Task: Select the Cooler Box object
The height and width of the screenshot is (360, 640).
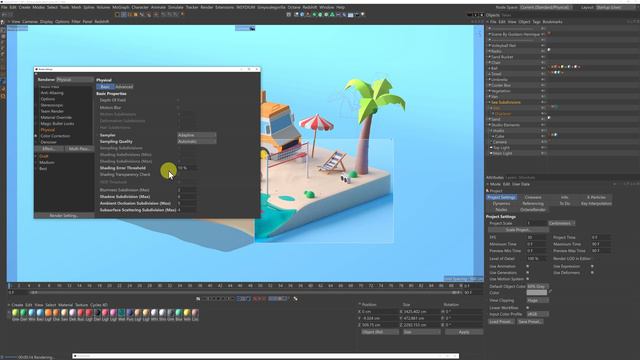Action: (501, 85)
